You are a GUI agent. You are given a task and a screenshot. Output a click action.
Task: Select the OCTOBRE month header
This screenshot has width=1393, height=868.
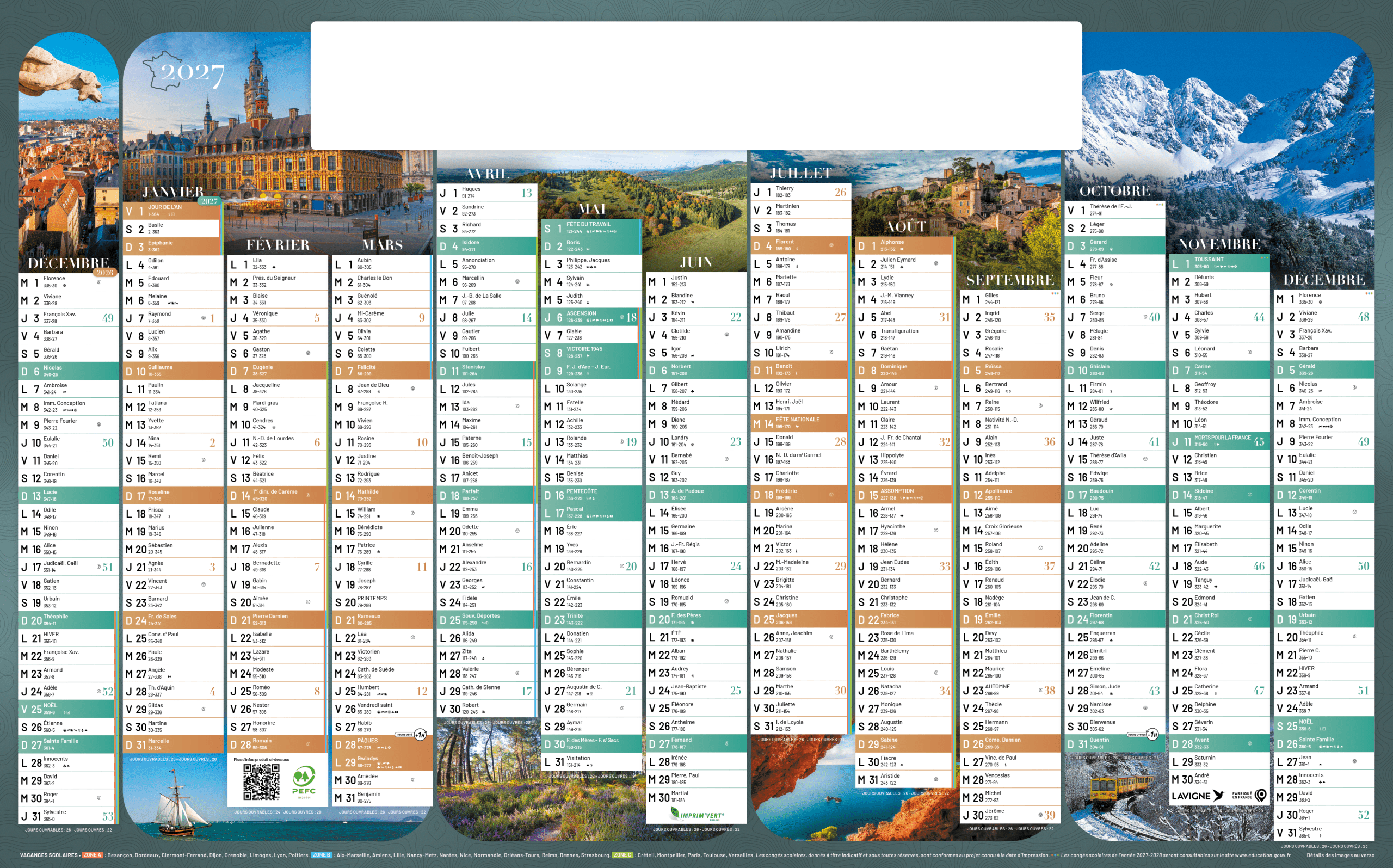(x=1114, y=190)
